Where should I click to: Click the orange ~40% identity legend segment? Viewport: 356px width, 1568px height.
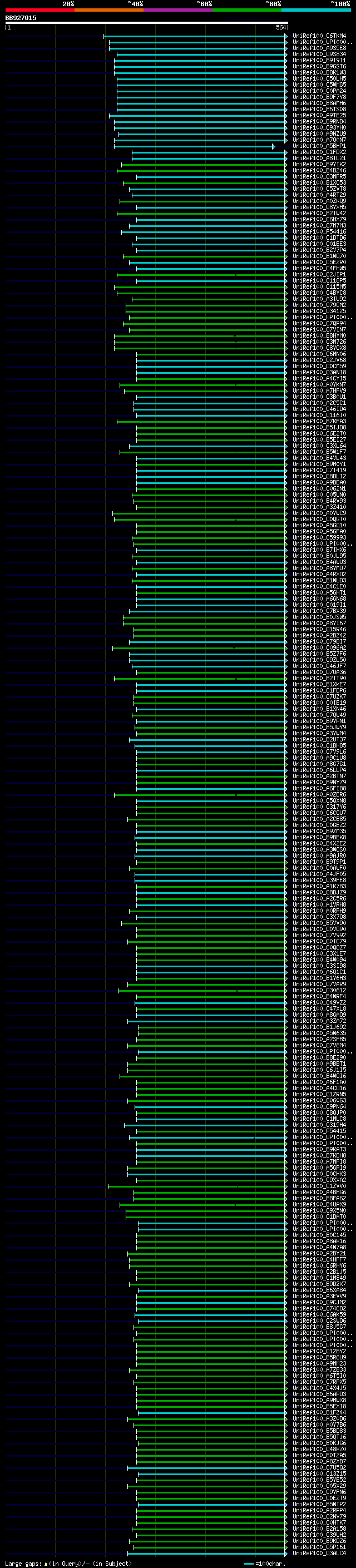(109, 11)
